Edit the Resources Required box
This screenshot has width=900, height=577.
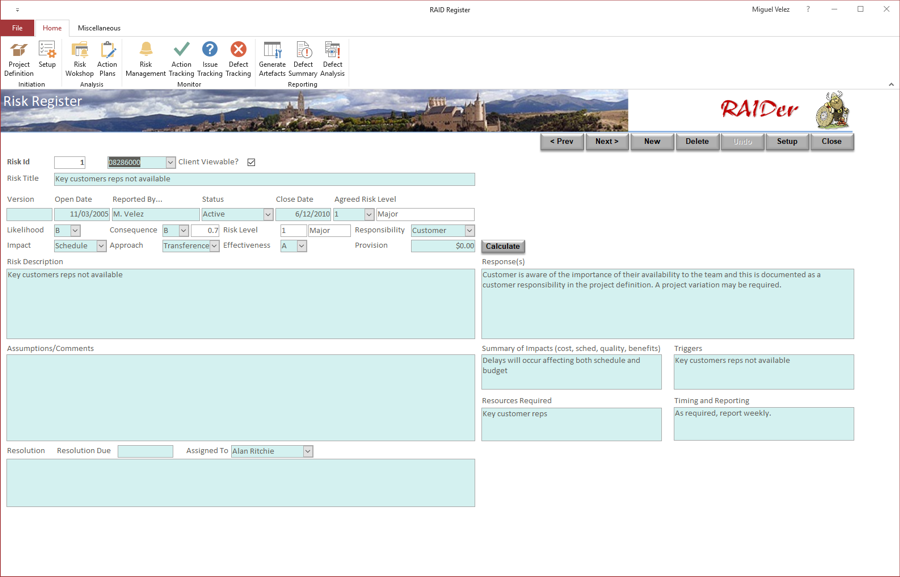tap(571, 424)
